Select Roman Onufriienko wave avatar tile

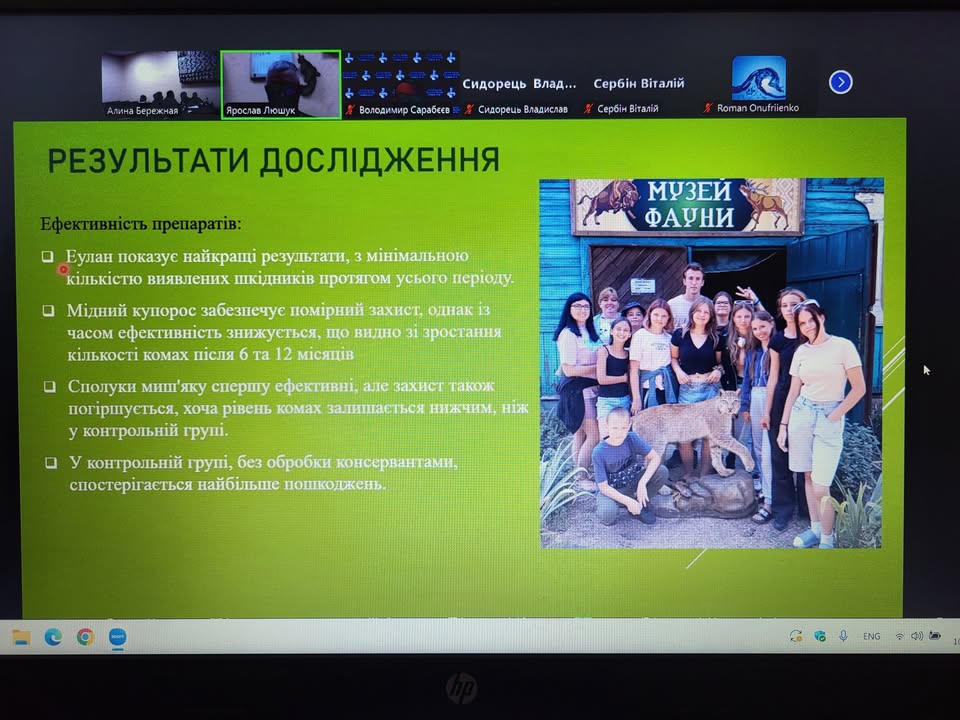point(759,84)
